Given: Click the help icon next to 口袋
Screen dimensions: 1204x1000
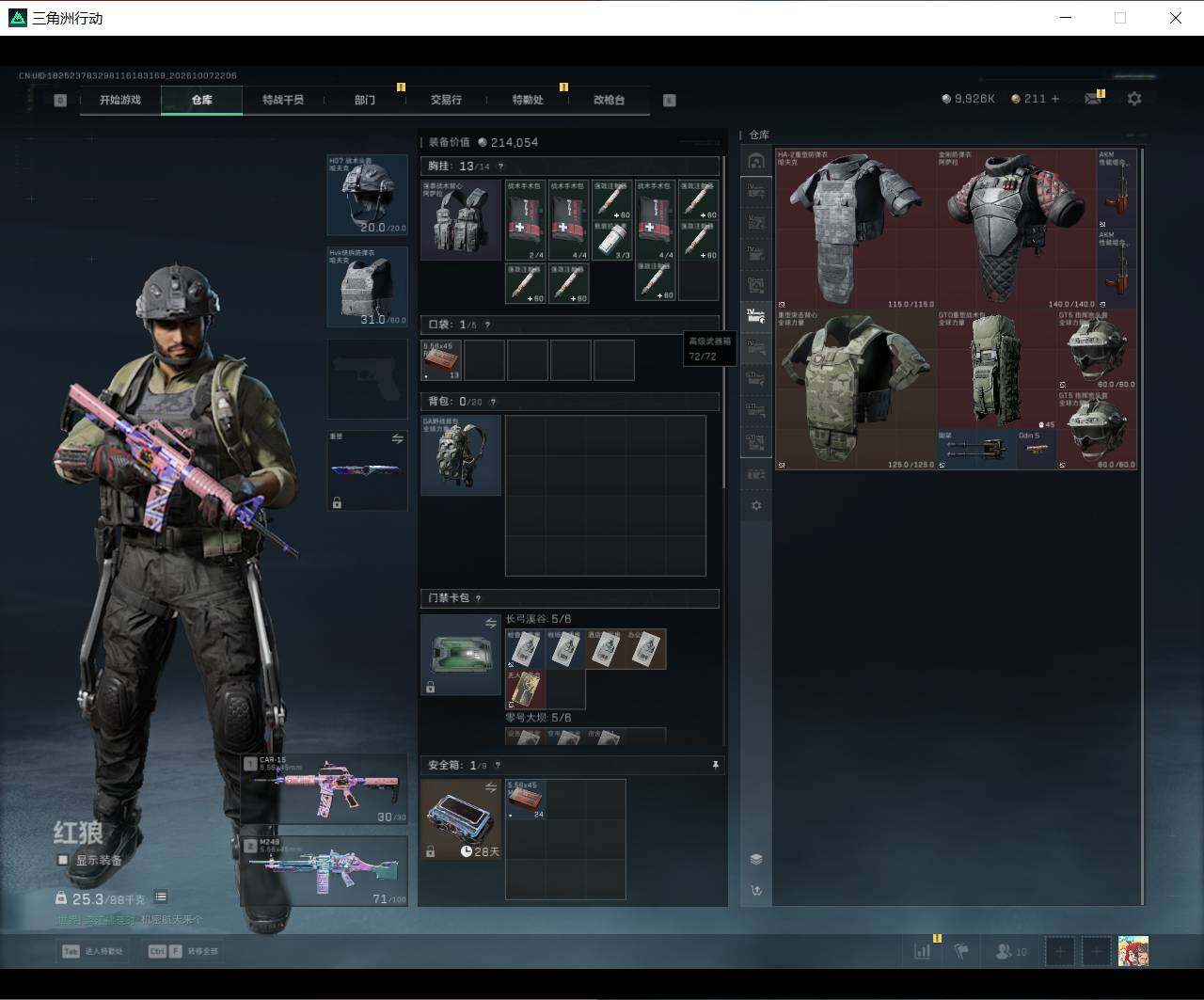Looking at the screenshot, I should point(486,325).
